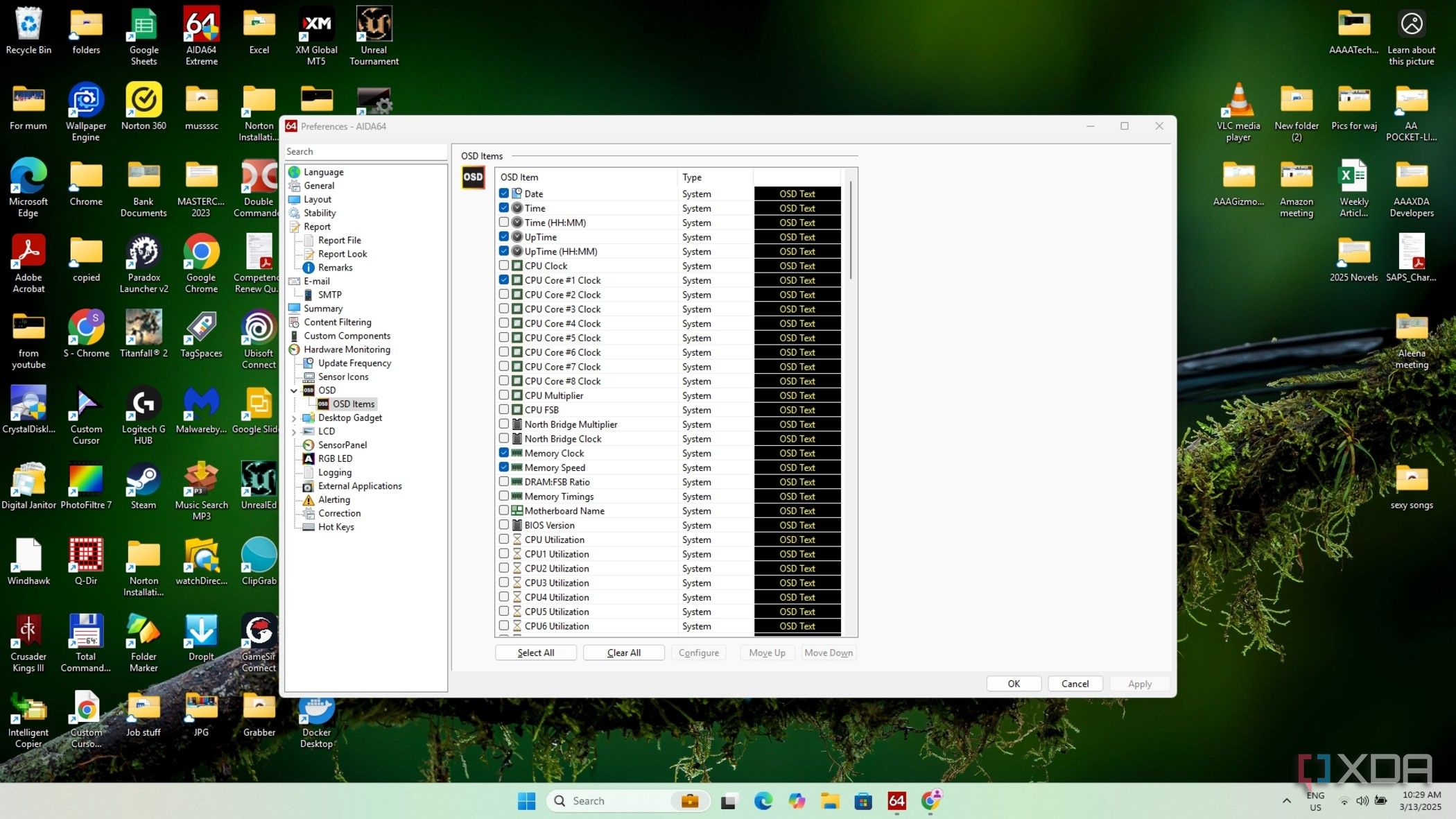This screenshot has height=819, width=1456.
Task: Click the Select All button
Action: (535, 653)
